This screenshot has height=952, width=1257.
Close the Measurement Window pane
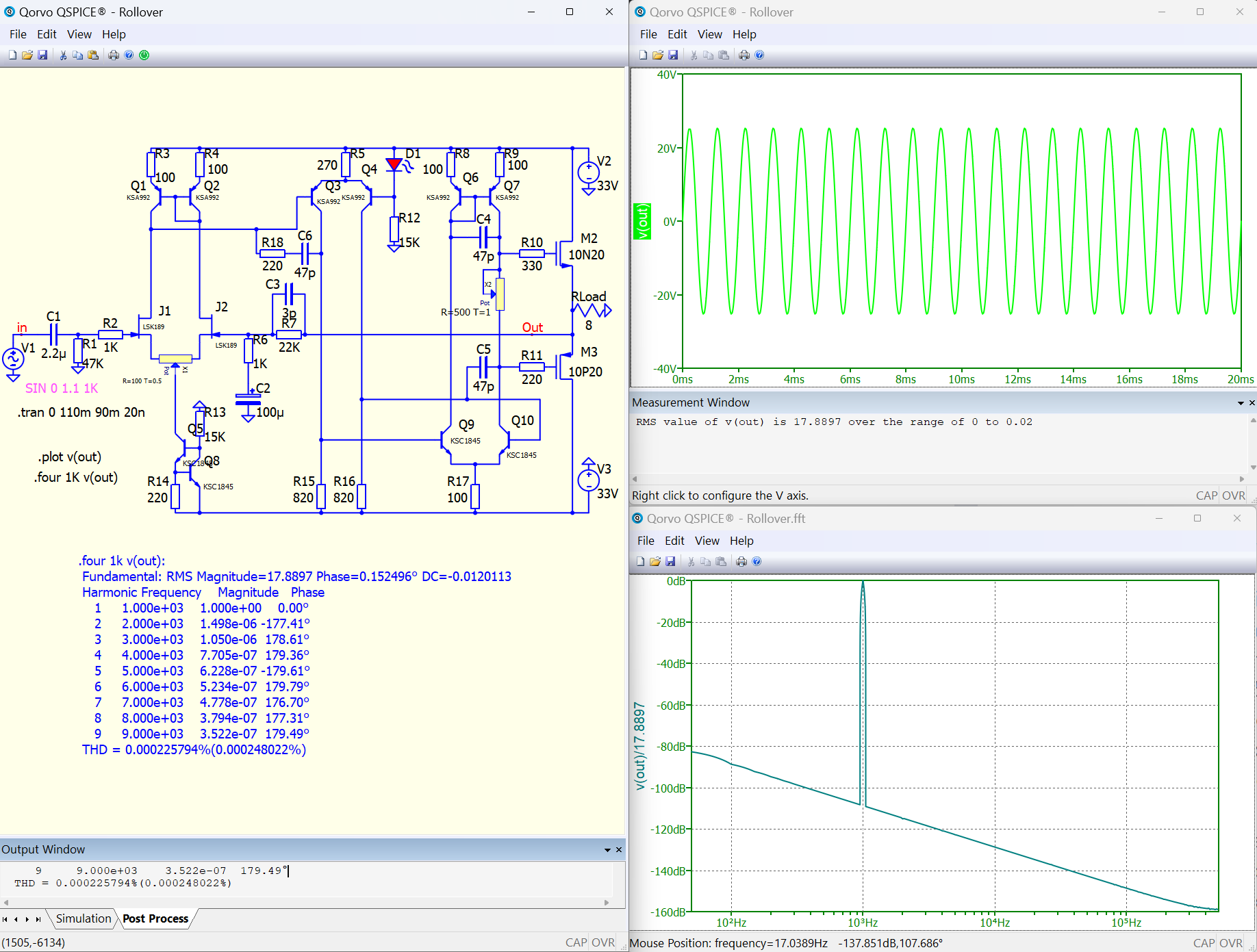tap(1252, 403)
